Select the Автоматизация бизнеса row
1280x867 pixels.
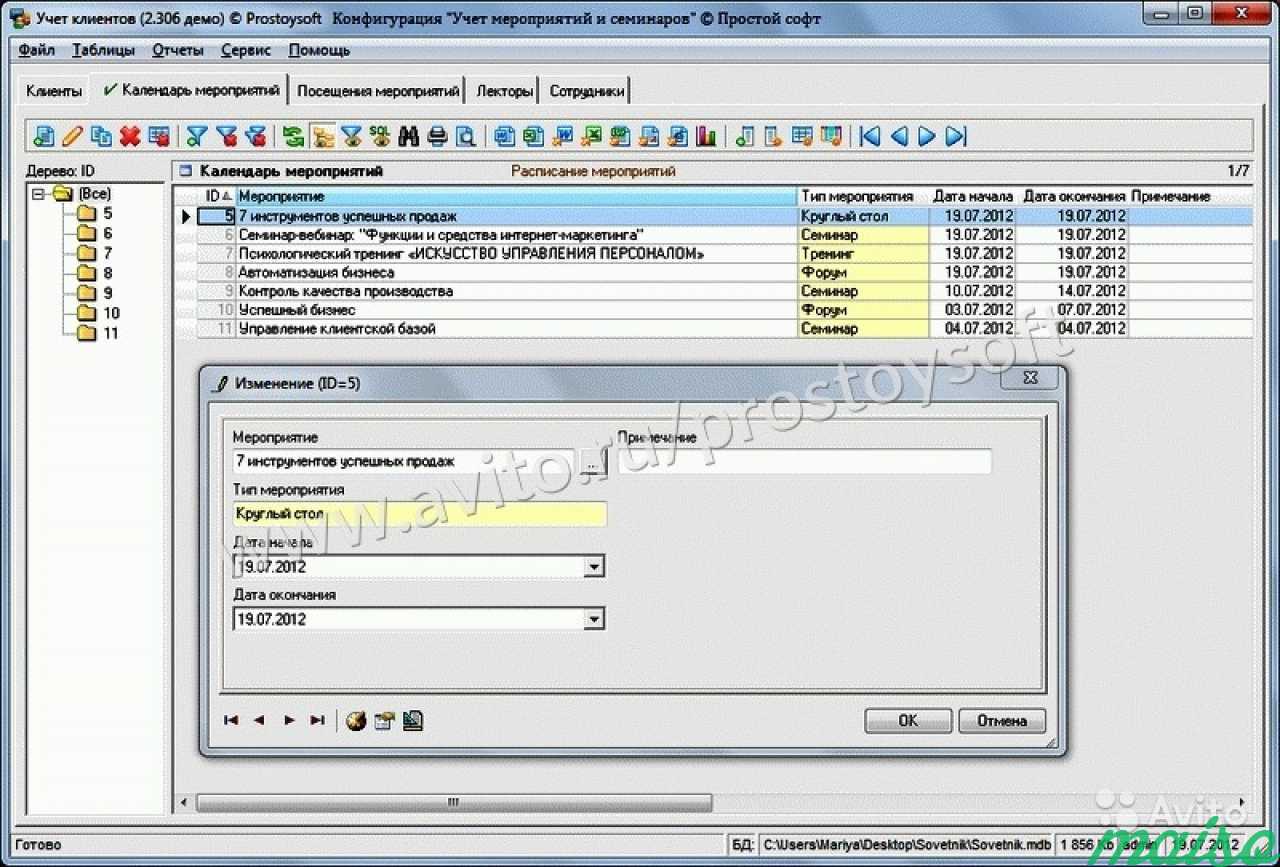[714, 272]
